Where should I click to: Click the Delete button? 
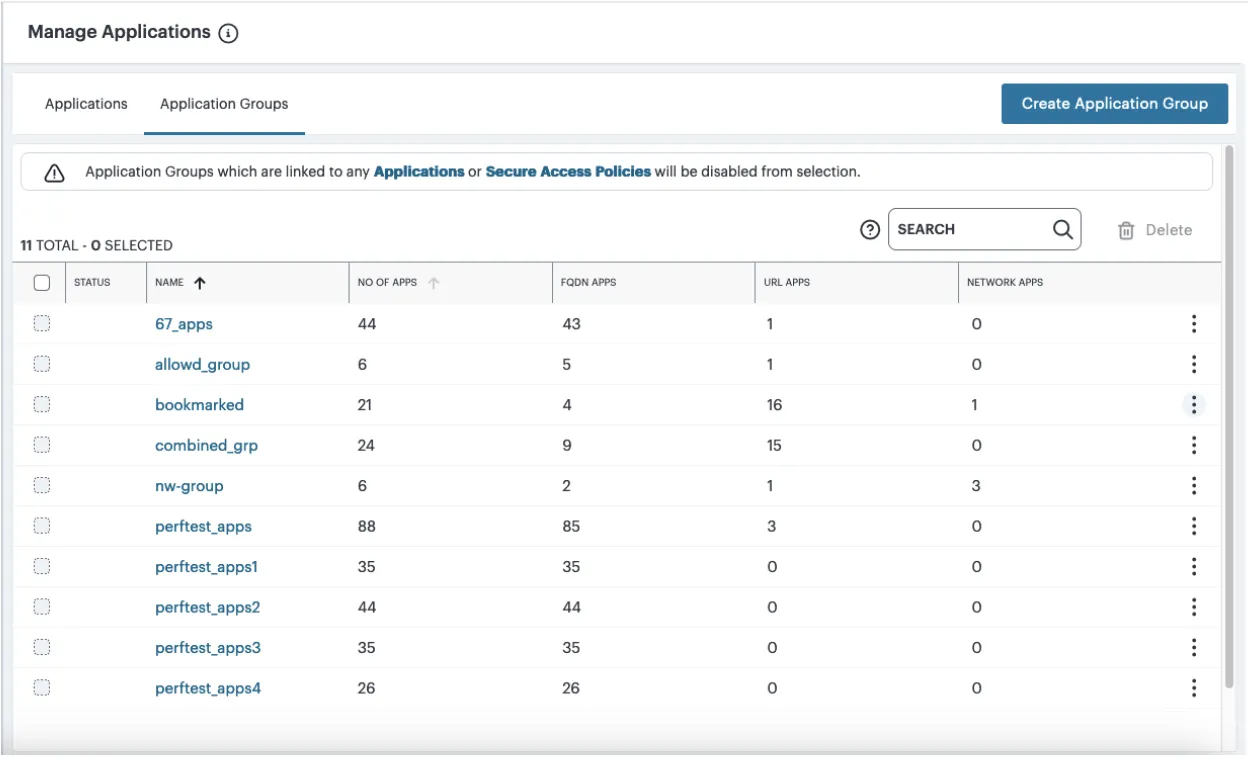[x=1155, y=230]
